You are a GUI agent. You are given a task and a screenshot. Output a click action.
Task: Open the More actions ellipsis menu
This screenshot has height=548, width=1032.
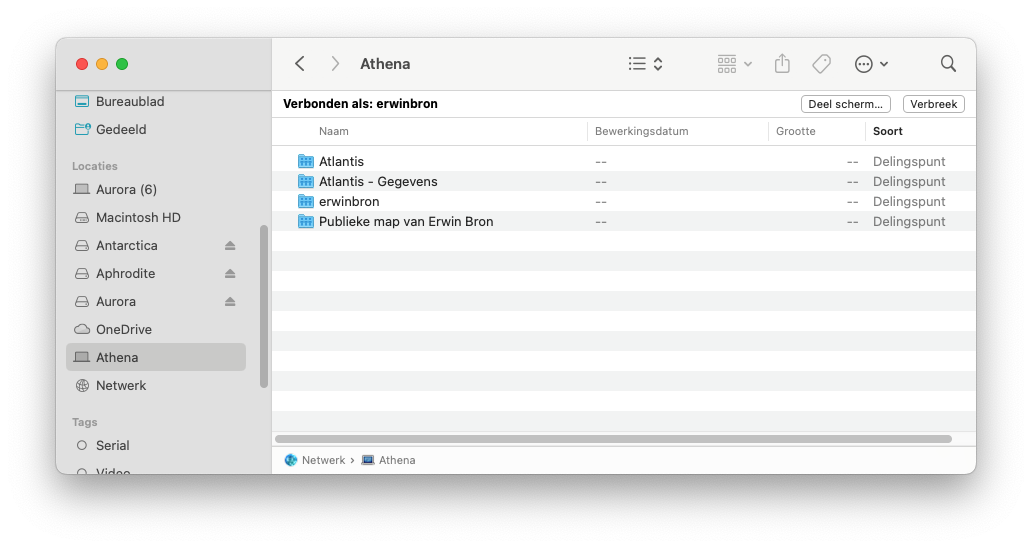(x=871, y=64)
